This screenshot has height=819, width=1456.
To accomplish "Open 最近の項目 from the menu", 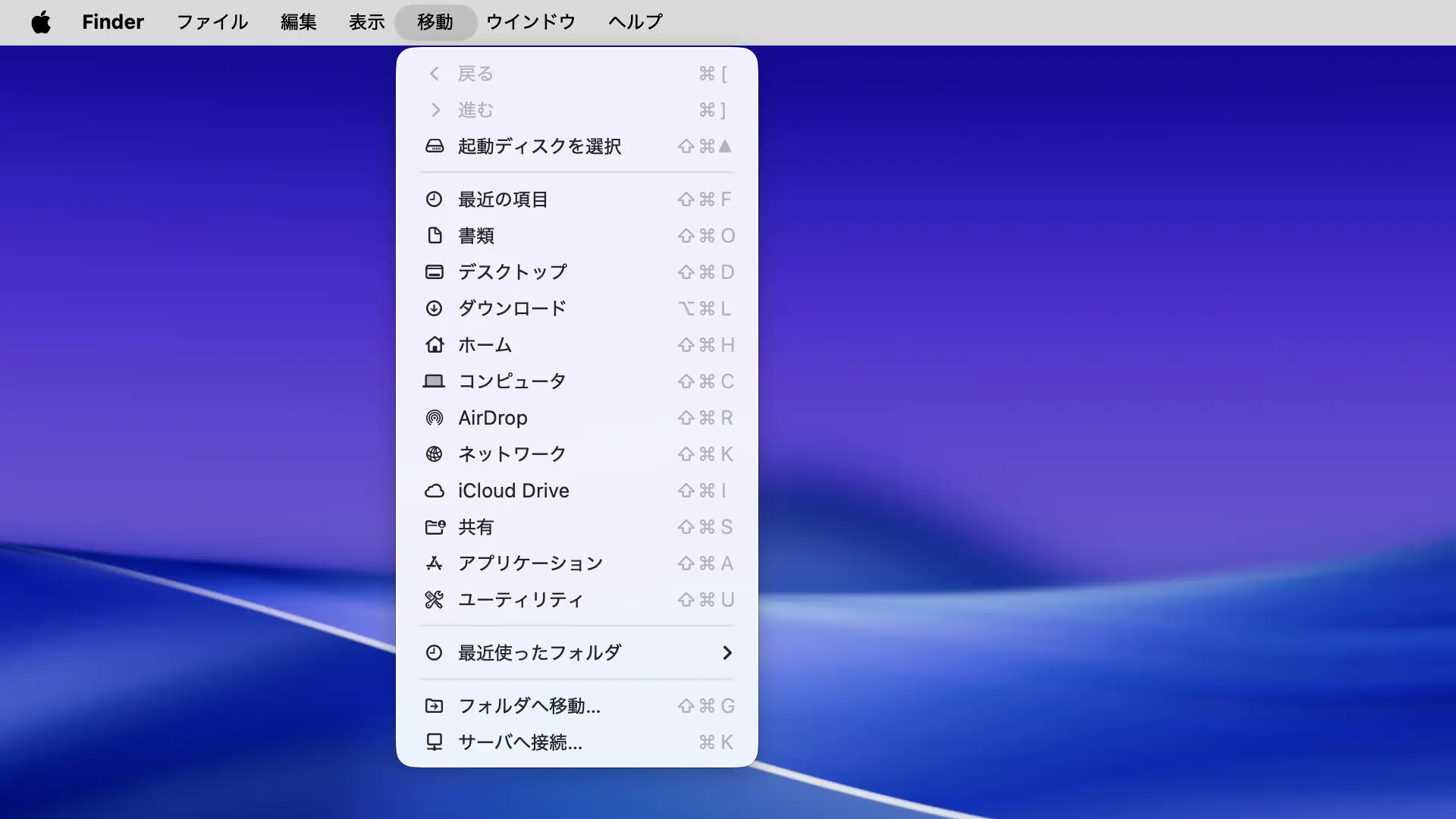I will click(x=503, y=199).
